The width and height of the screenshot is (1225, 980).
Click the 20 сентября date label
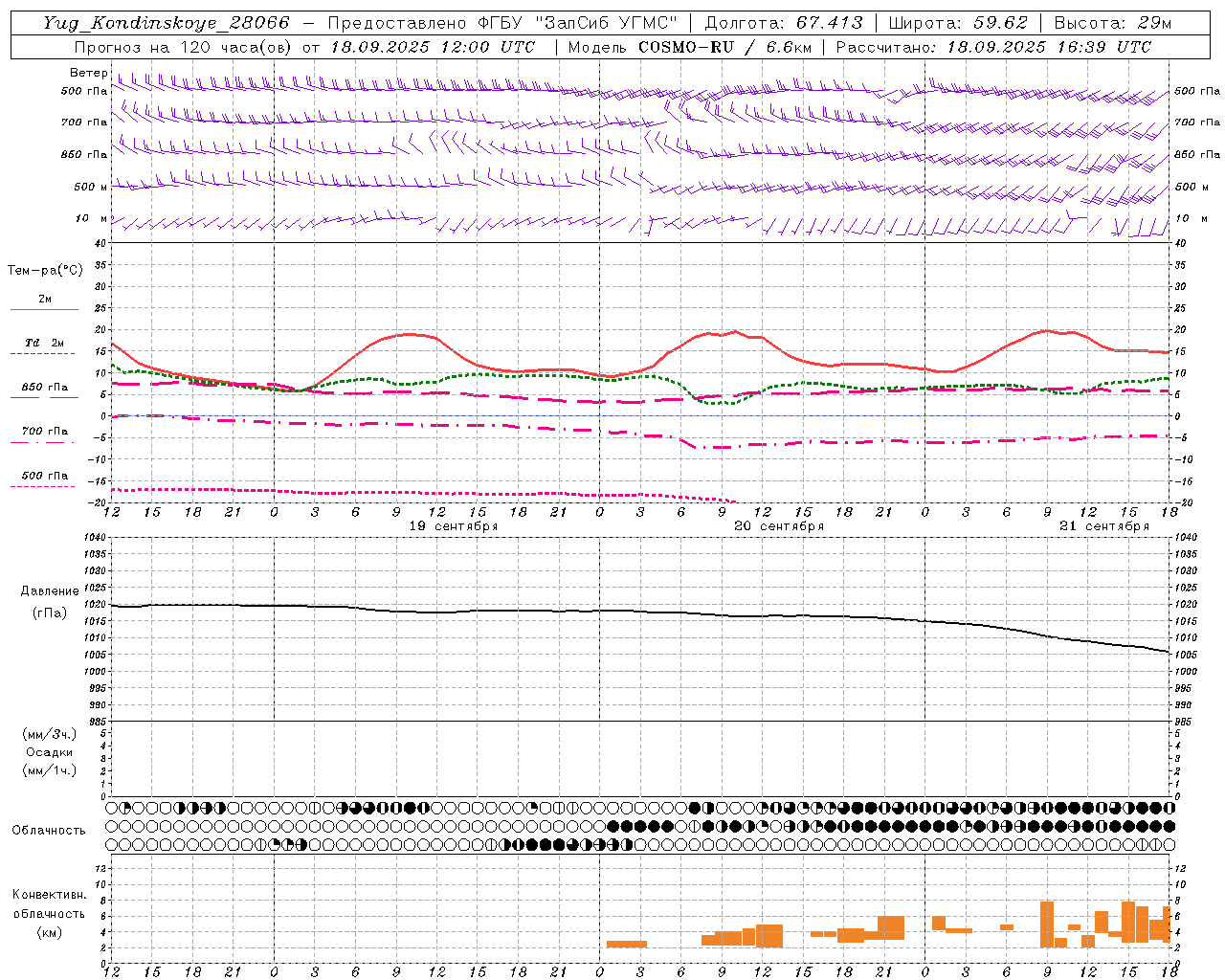[779, 526]
